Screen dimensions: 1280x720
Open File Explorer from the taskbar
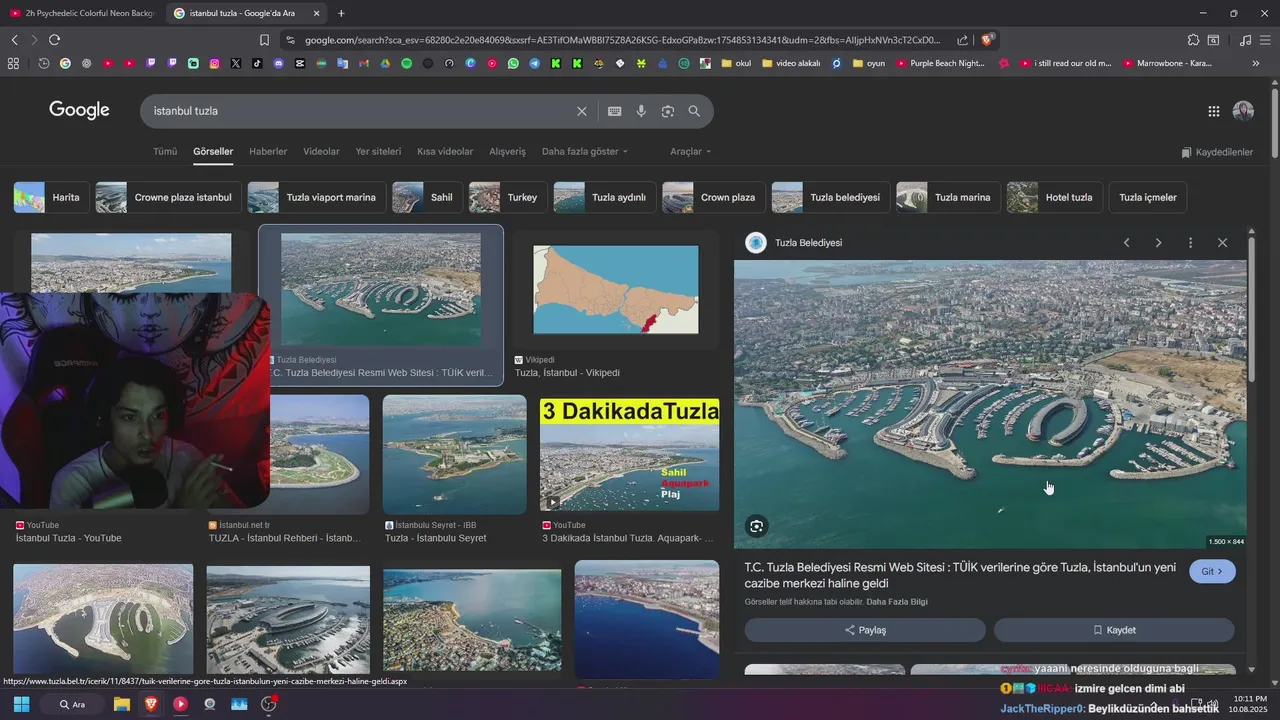coord(121,704)
